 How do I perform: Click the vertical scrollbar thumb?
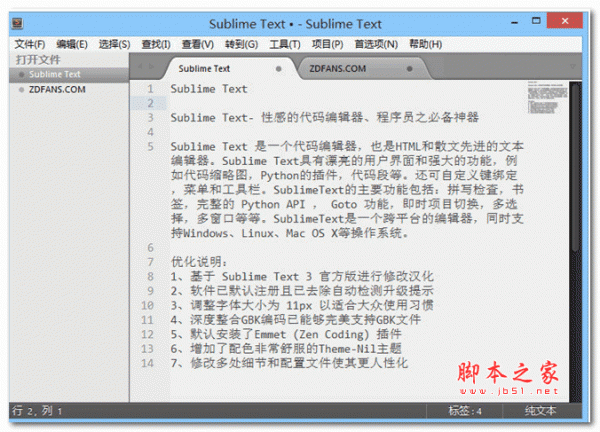click(575, 167)
